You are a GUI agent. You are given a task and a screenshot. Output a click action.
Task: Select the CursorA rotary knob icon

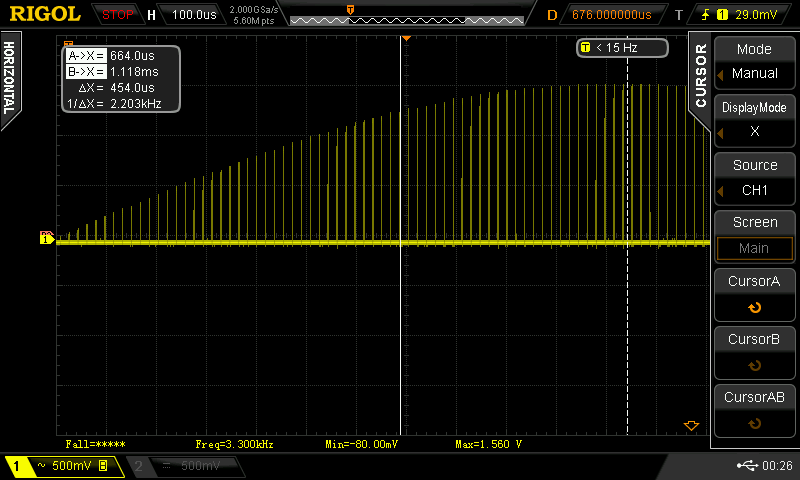coord(755,309)
